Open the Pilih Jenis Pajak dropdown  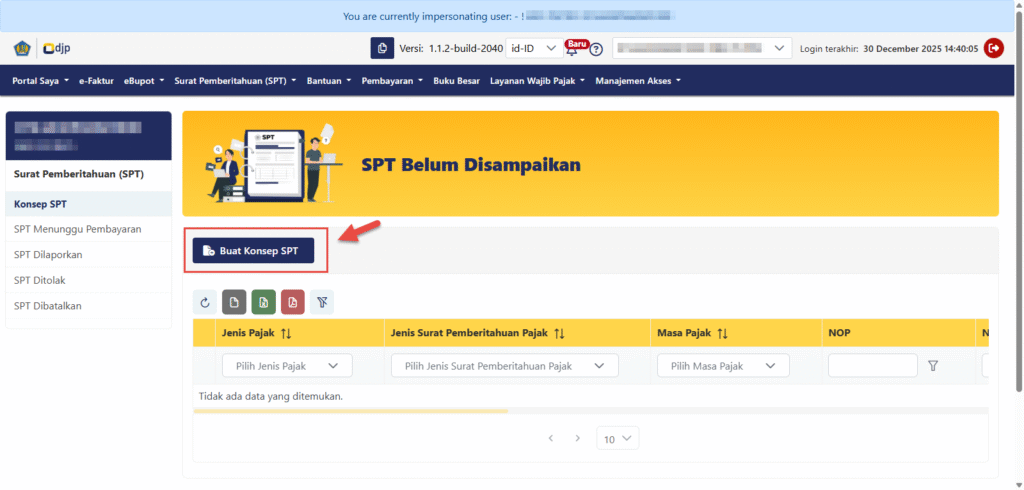pyautogui.click(x=286, y=366)
